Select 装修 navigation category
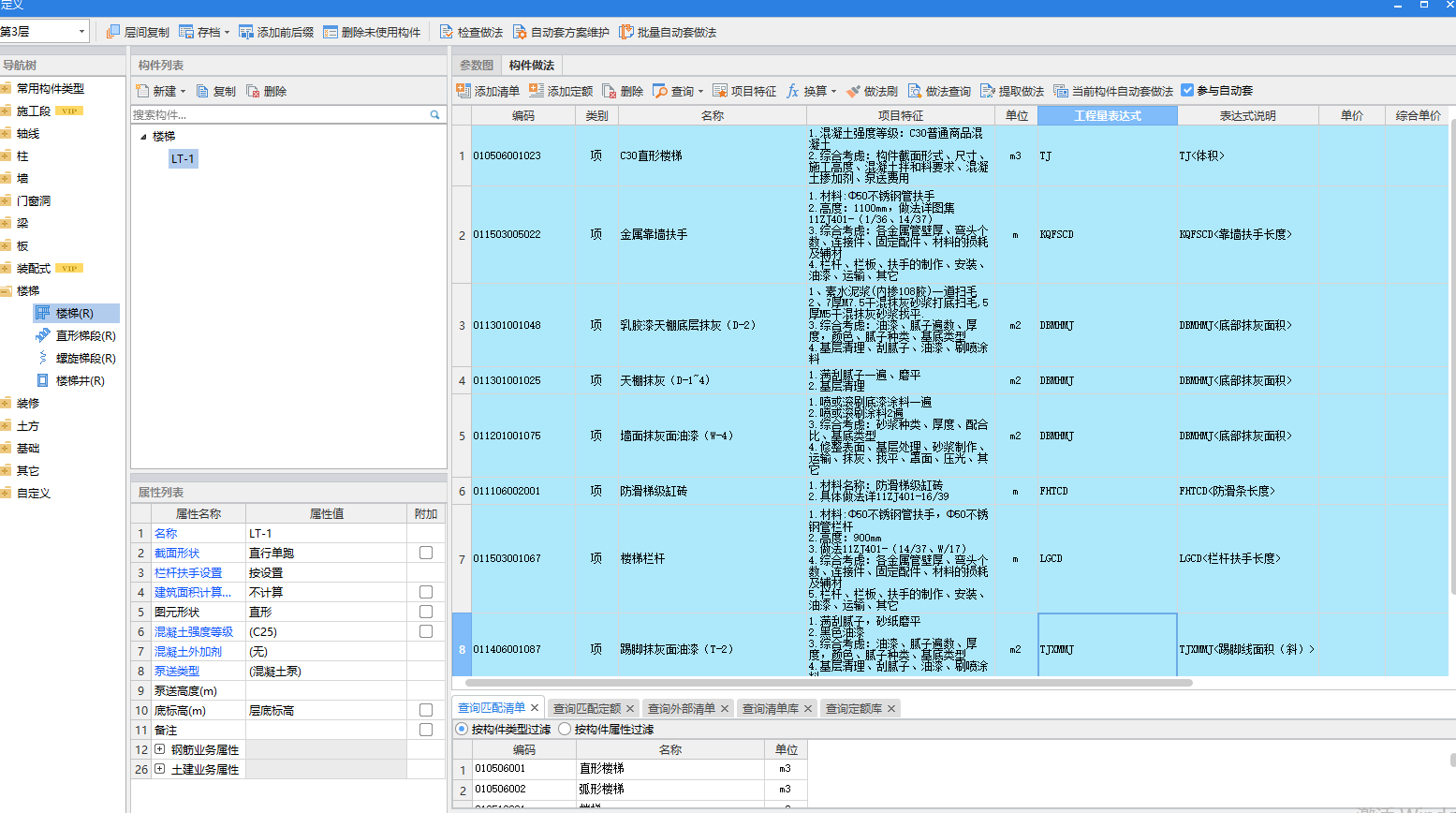1456x813 pixels. click(x=28, y=403)
